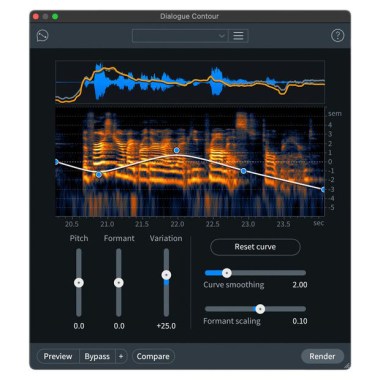380x380 pixels.
Task: Click the Curve smoothing slider knob
Action: pos(227,273)
